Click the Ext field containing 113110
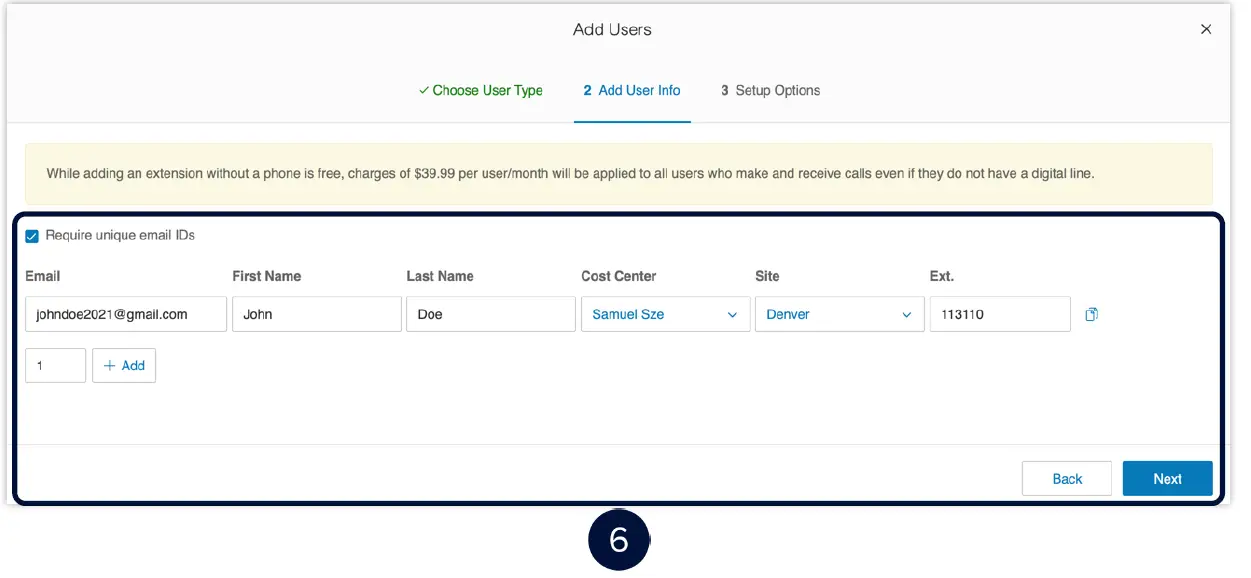1251x578 pixels. coord(1000,314)
